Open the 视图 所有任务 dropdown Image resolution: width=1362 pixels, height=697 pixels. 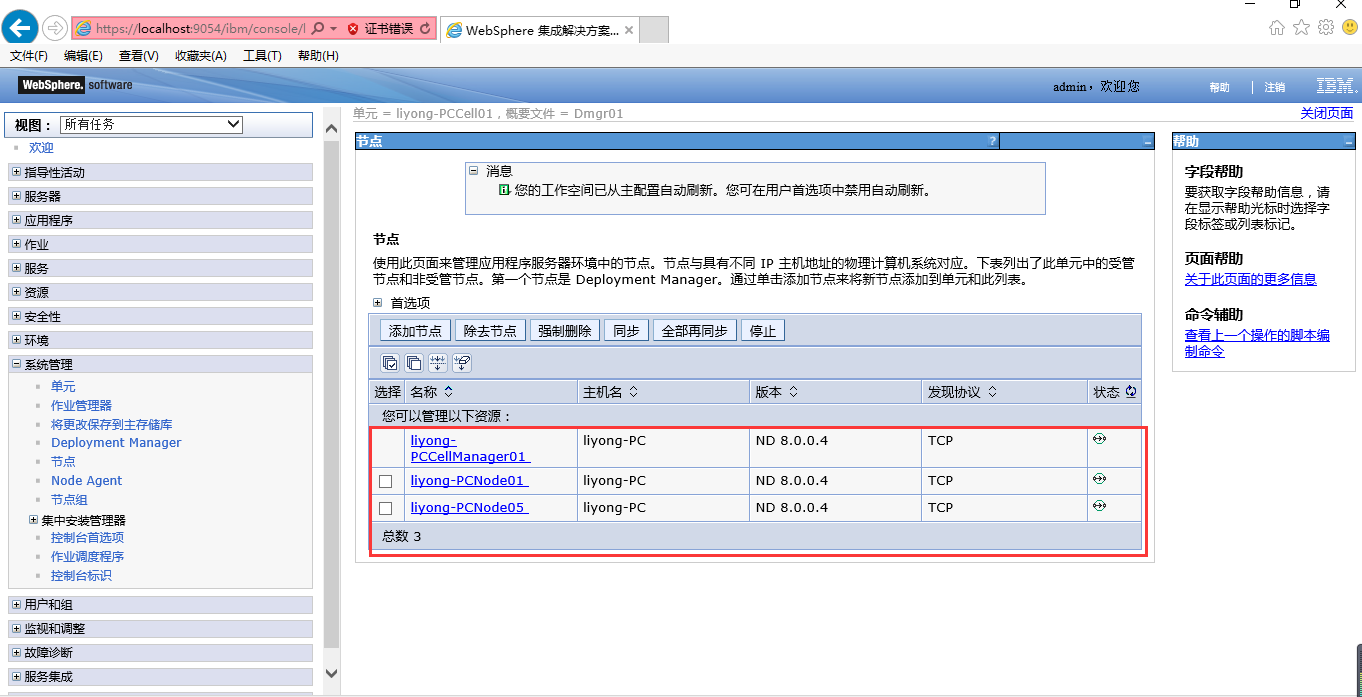[151, 124]
